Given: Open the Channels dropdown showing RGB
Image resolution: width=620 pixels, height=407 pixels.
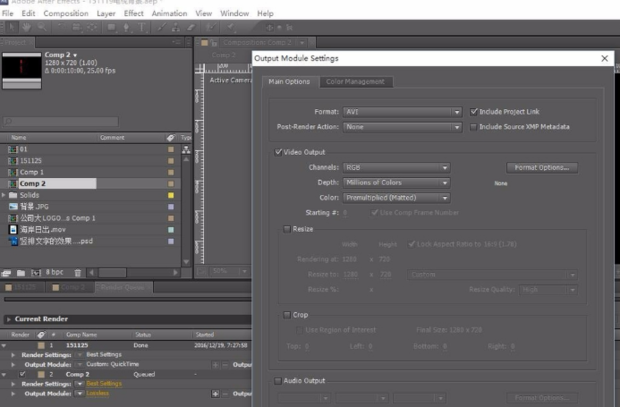Looking at the screenshot, I should (396, 168).
